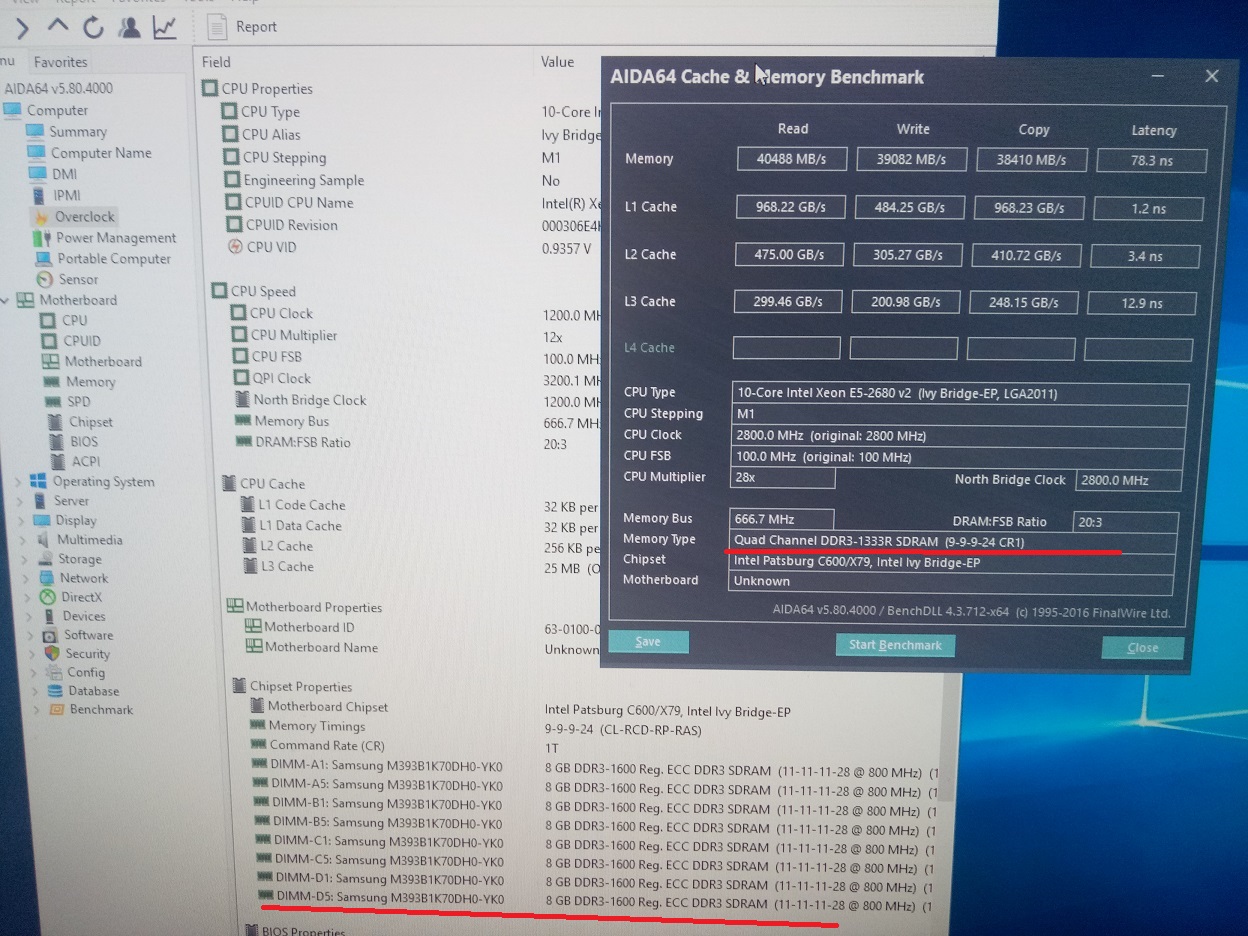1248x936 pixels.
Task: Expand the Server tree node
Action: (x=19, y=501)
